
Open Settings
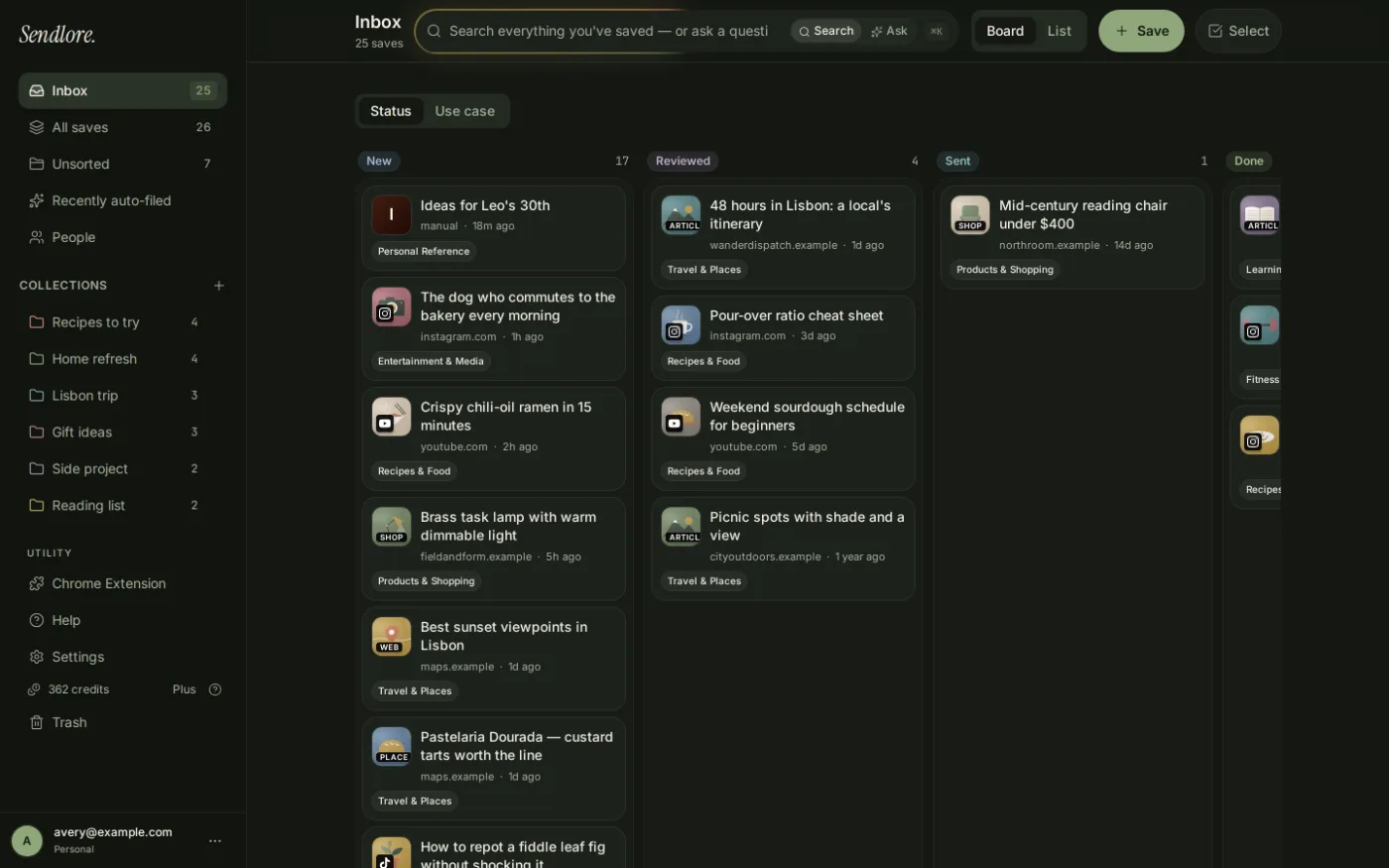(x=123, y=657)
